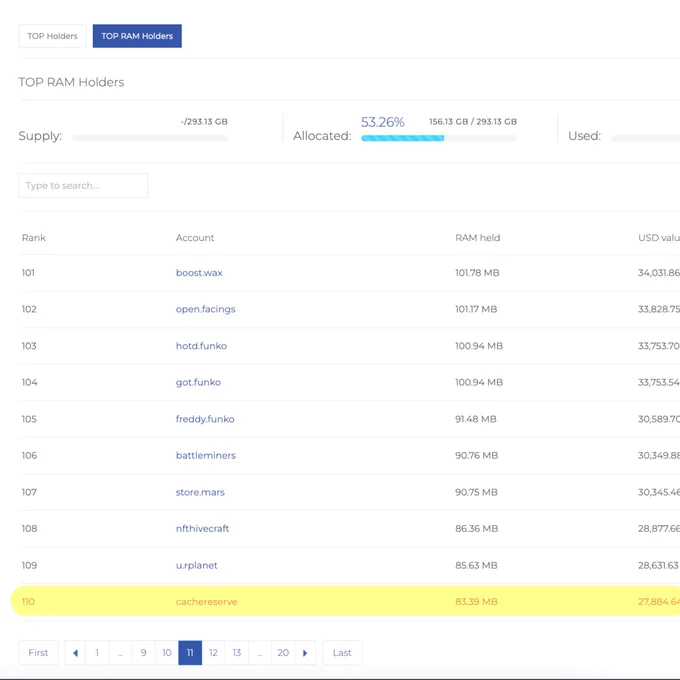Image resolution: width=680 pixels, height=680 pixels.
Task: Click the 101.17 MB RAM value
Action: click(x=476, y=309)
